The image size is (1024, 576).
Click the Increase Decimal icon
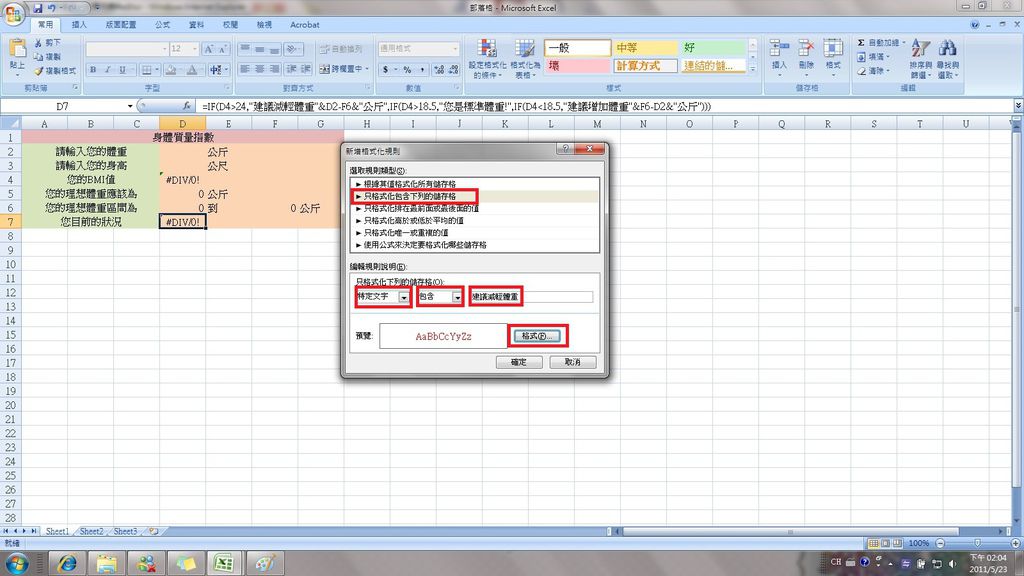(x=438, y=69)
